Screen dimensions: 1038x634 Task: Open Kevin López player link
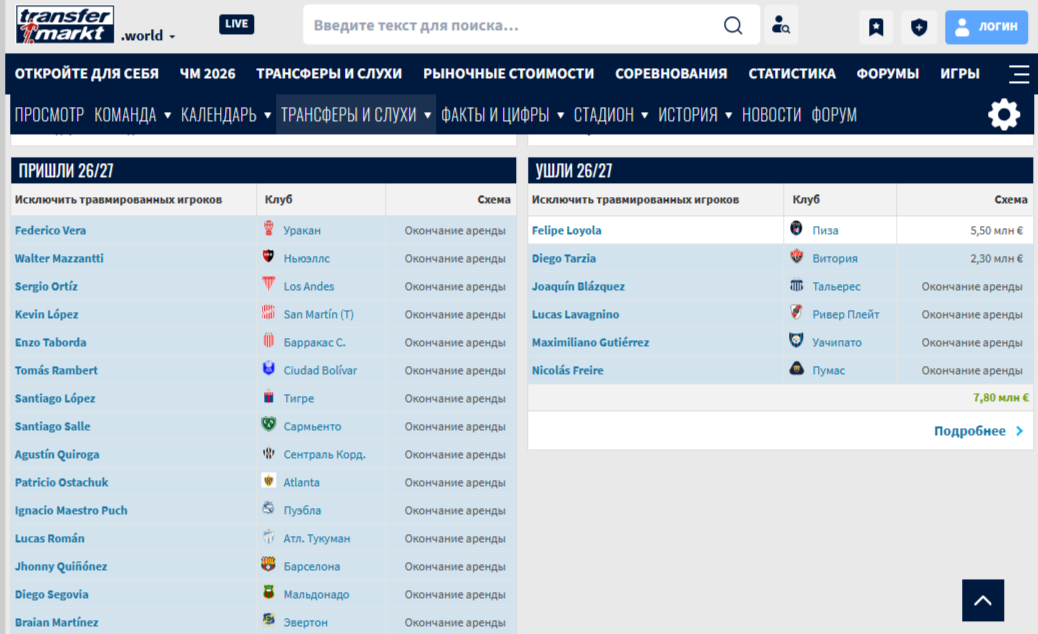coord(46,314)
